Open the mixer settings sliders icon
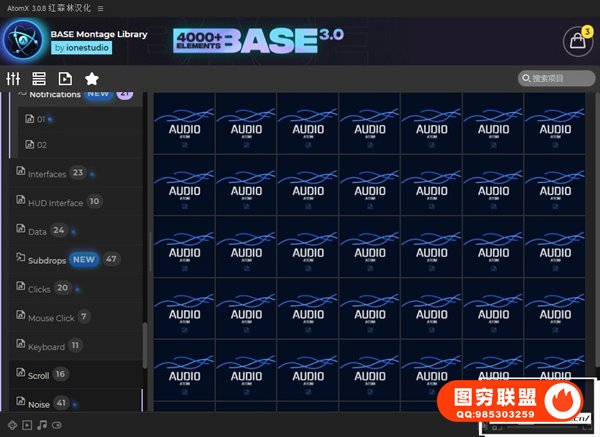This screenshot has width=600, height=437. (13, 79)
